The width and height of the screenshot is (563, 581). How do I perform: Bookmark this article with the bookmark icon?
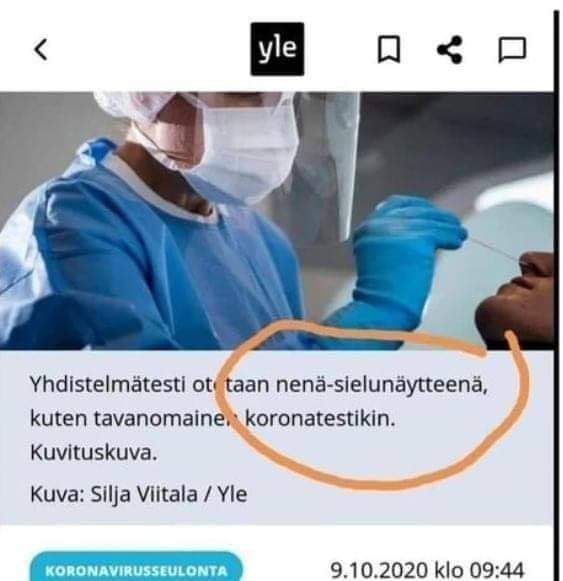[x=389, y=49]
